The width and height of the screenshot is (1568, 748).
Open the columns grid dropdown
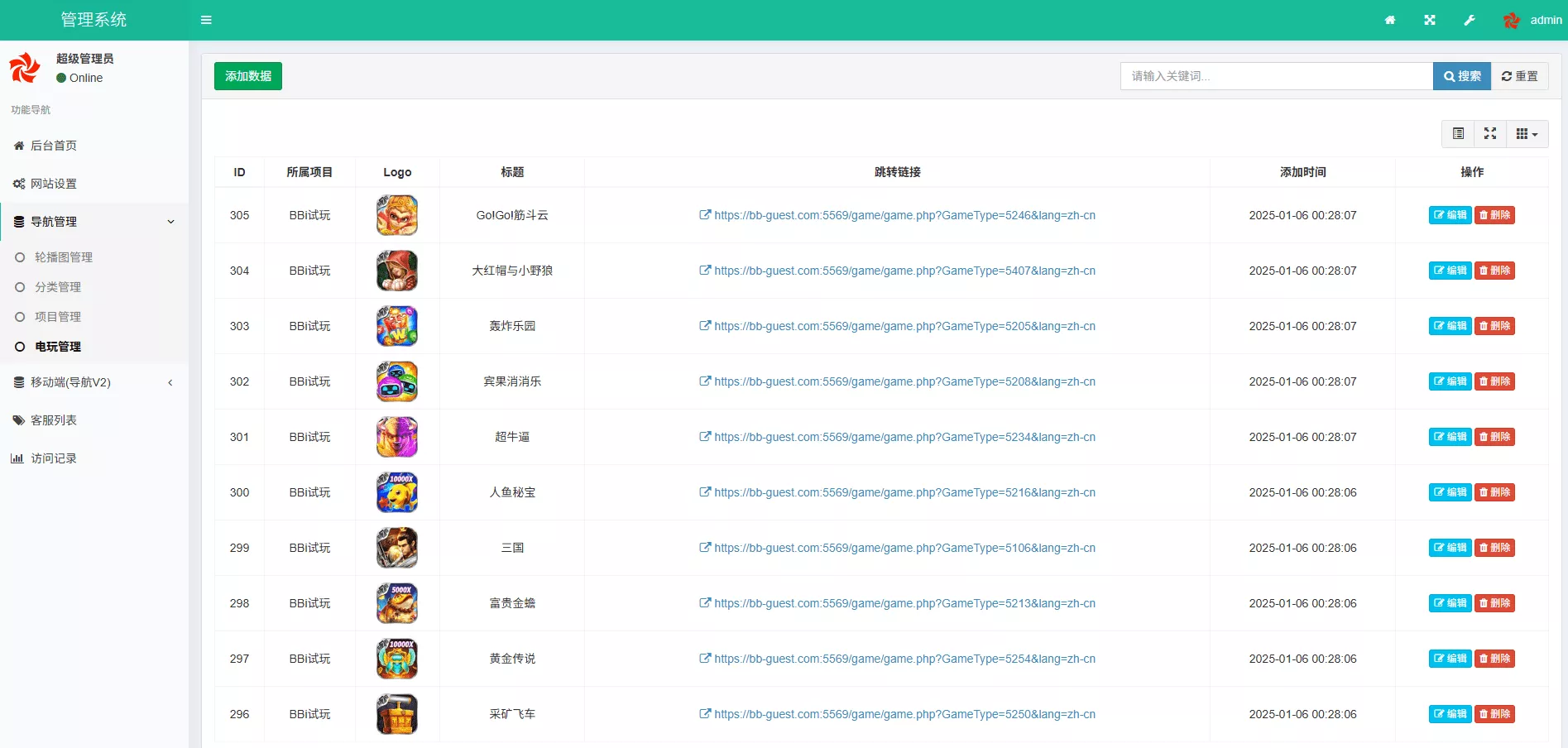1527,133
